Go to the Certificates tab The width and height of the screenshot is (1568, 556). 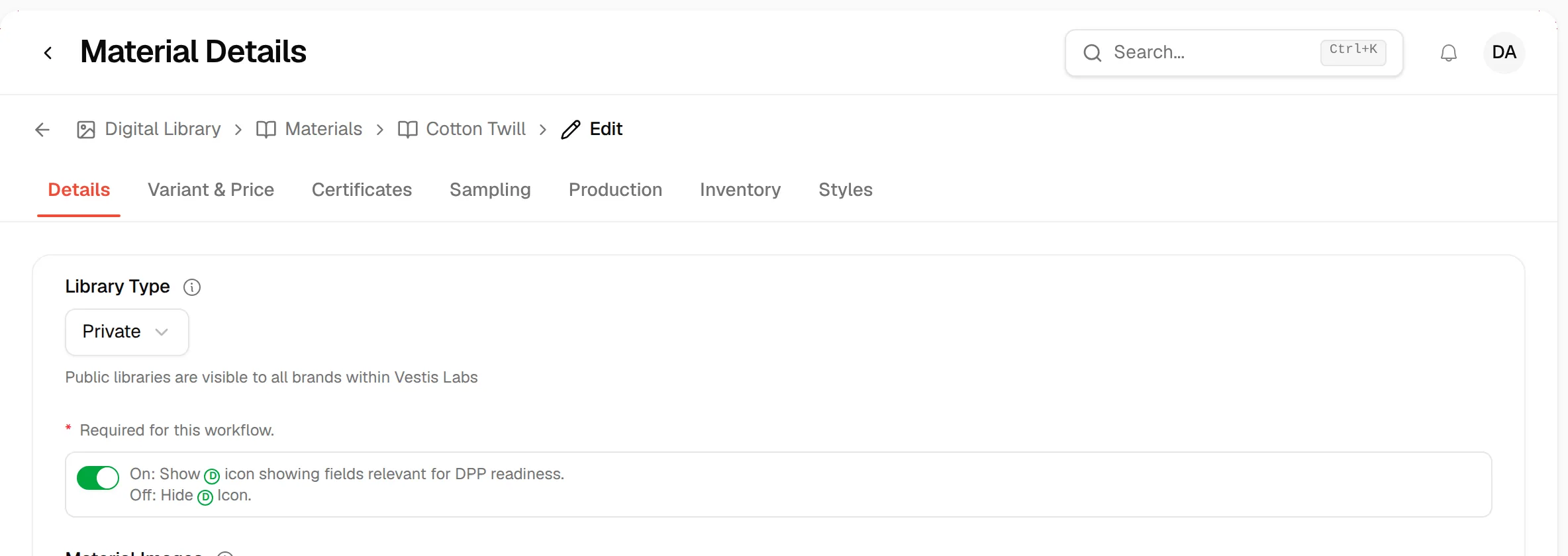click(x=362, y=190)
